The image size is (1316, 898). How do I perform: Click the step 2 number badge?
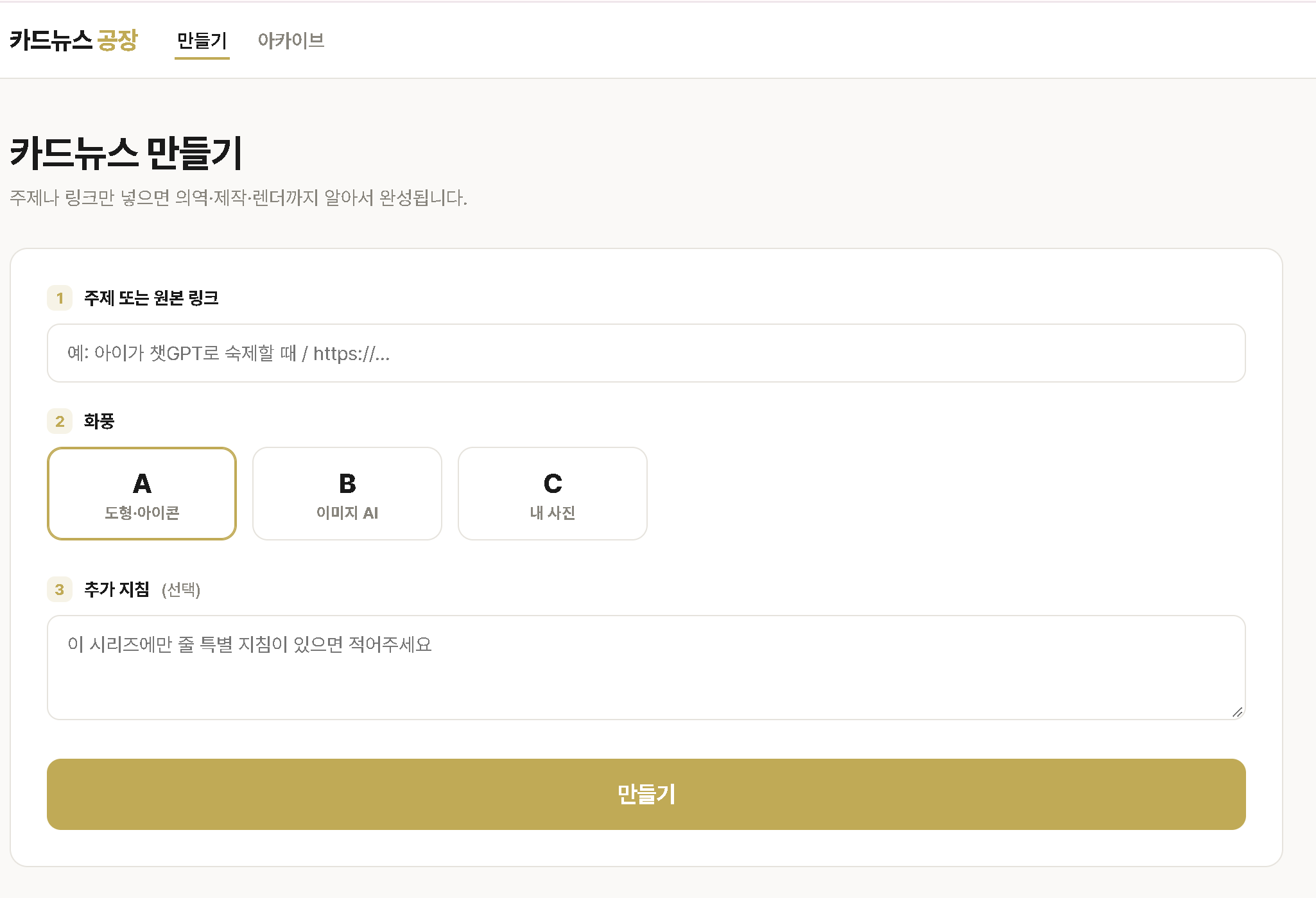coord(60,421)
